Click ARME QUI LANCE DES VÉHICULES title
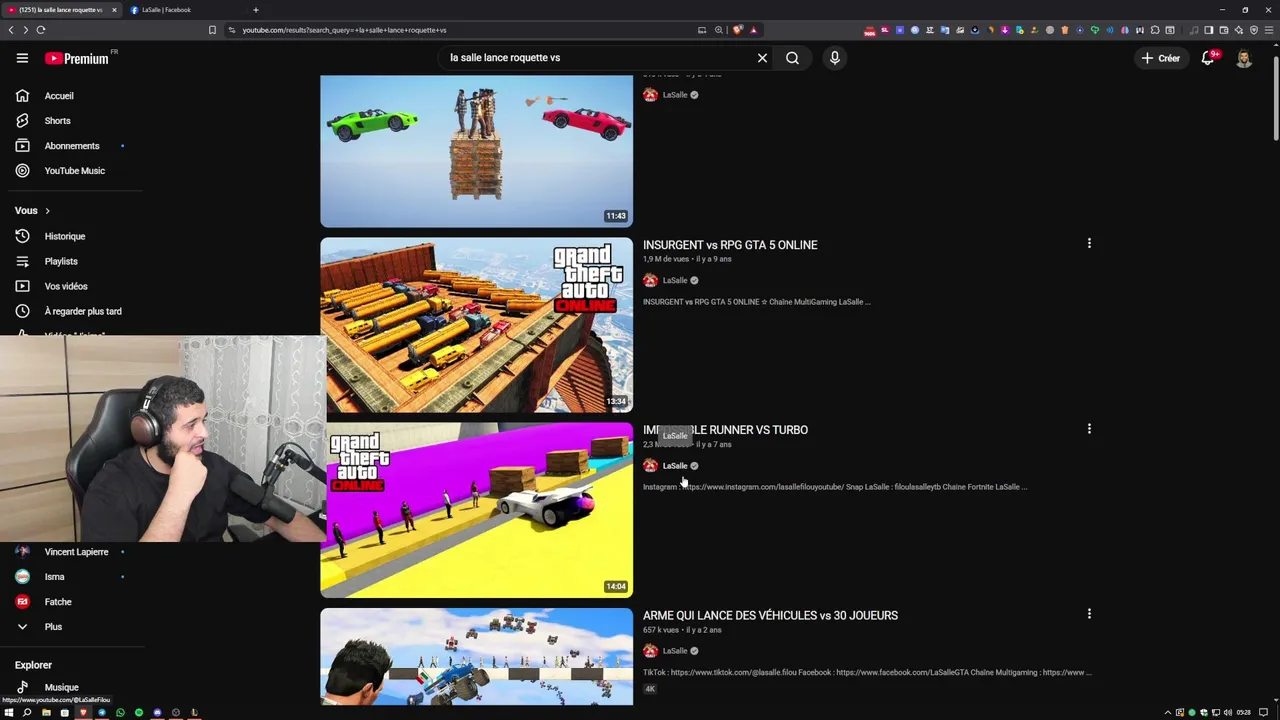 pos(770,615)
